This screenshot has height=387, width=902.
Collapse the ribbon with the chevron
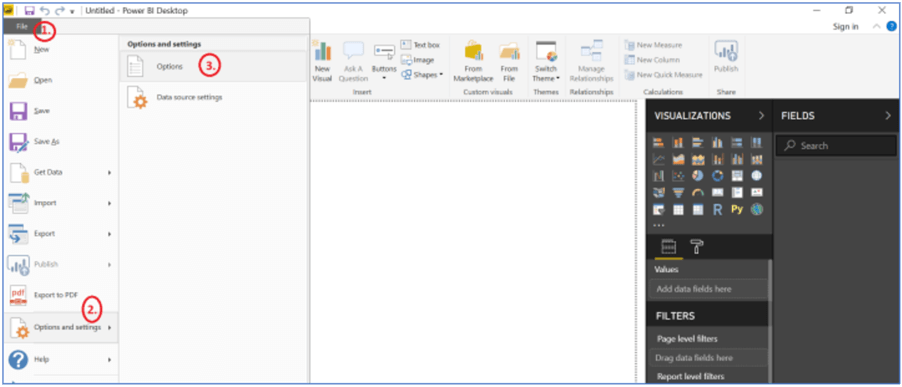tap(877, 26)
